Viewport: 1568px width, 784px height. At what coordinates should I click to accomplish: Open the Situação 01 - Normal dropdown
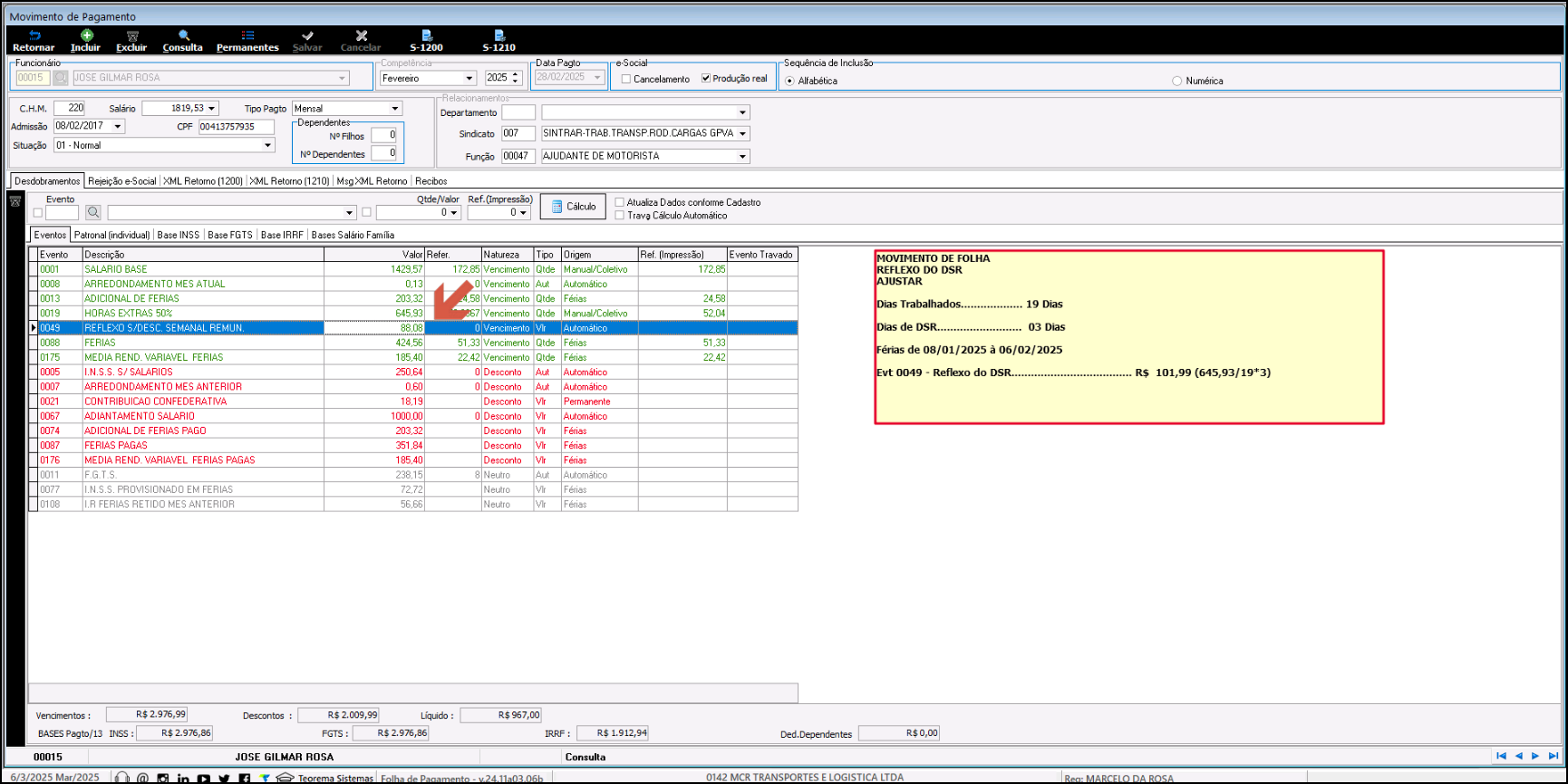[x=268, y=145]
